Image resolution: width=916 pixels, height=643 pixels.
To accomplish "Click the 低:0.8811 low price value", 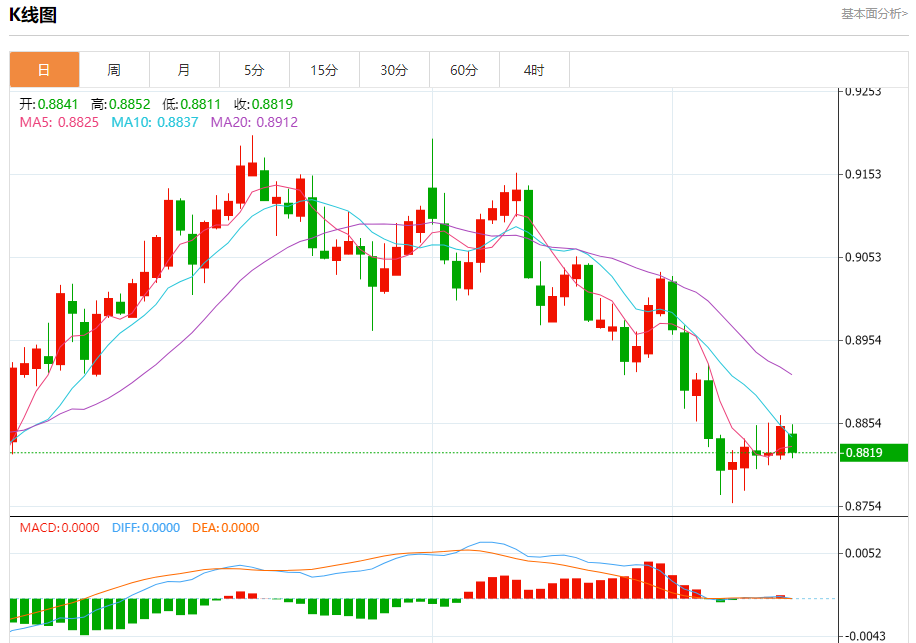I will (x=192, y=104).
